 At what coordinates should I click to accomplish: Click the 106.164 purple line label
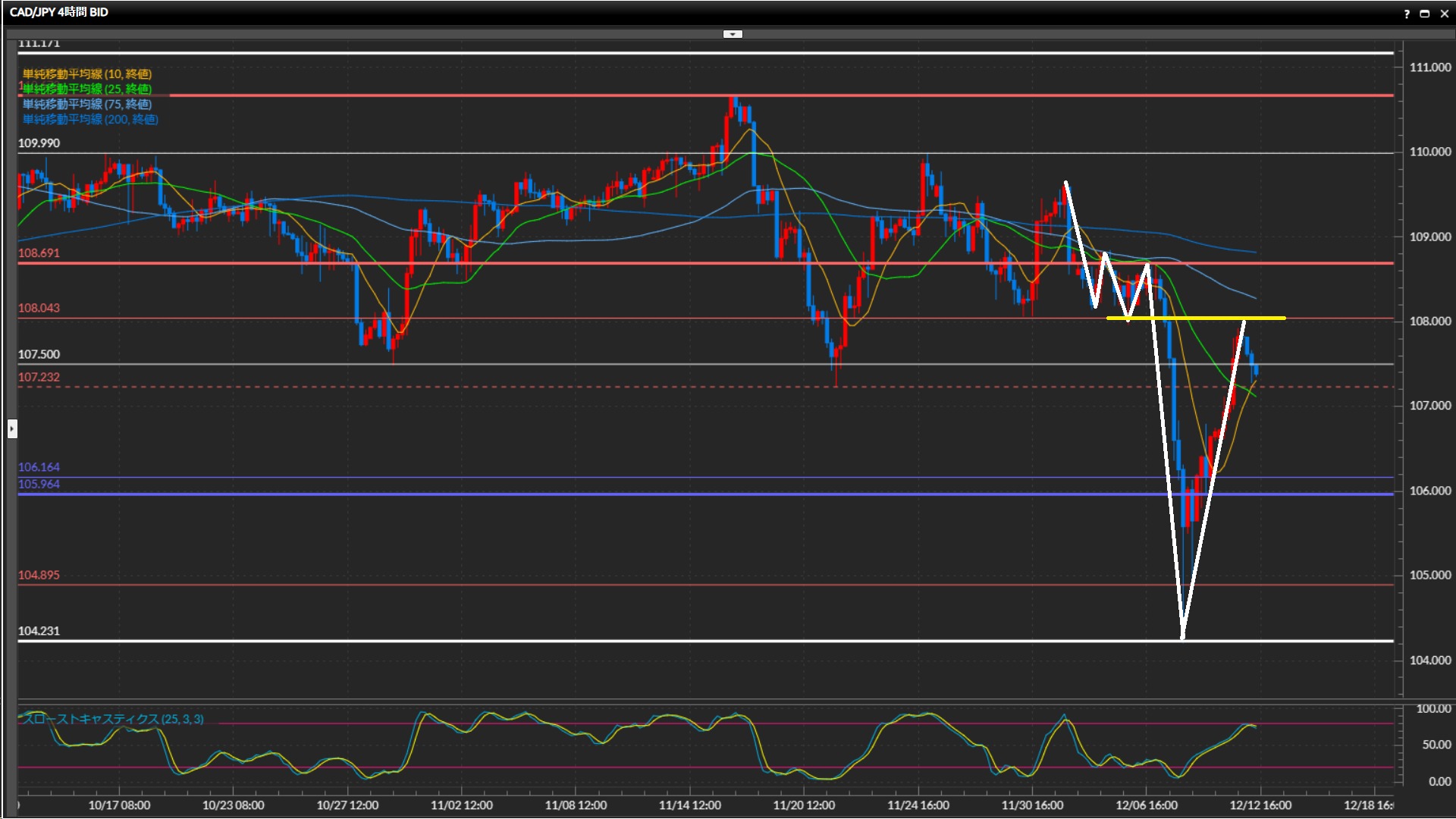(x=39, y=467)
